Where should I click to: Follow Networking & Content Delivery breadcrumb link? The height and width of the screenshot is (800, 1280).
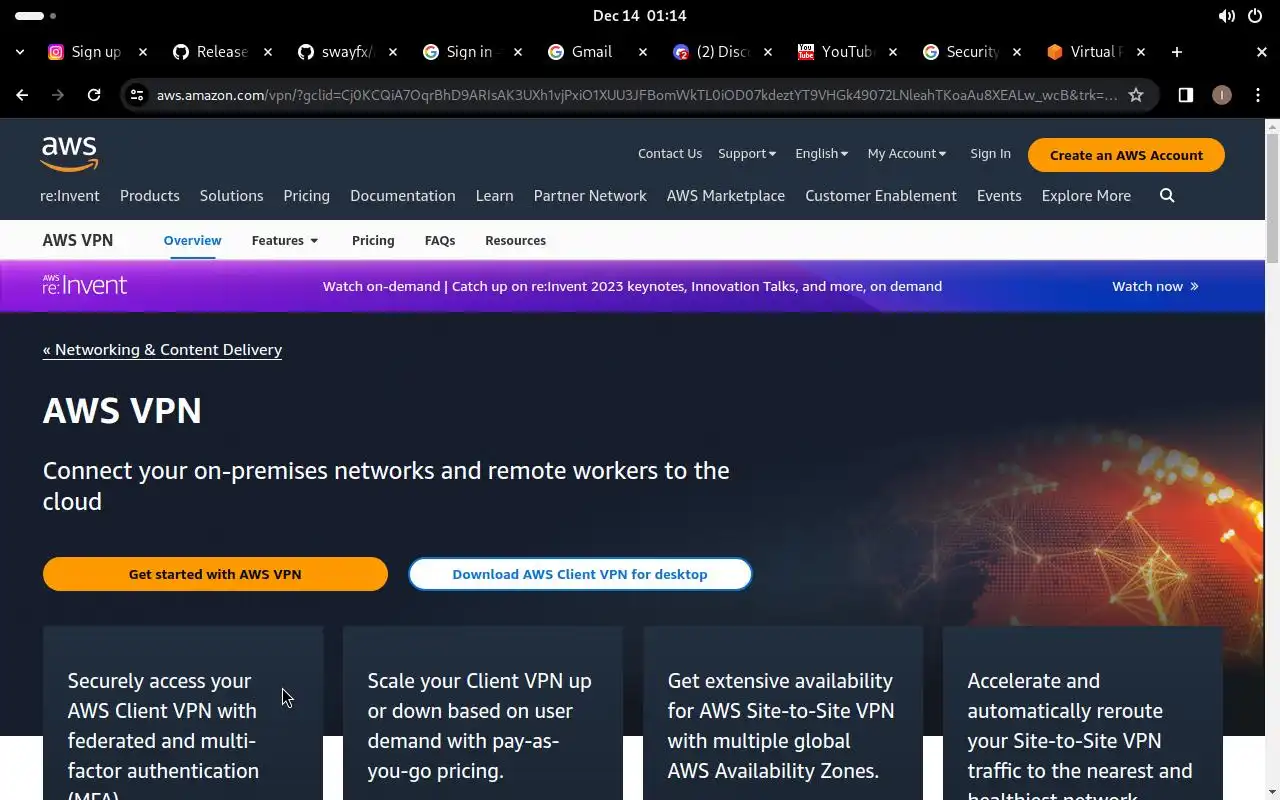click(x=162, y=350)
